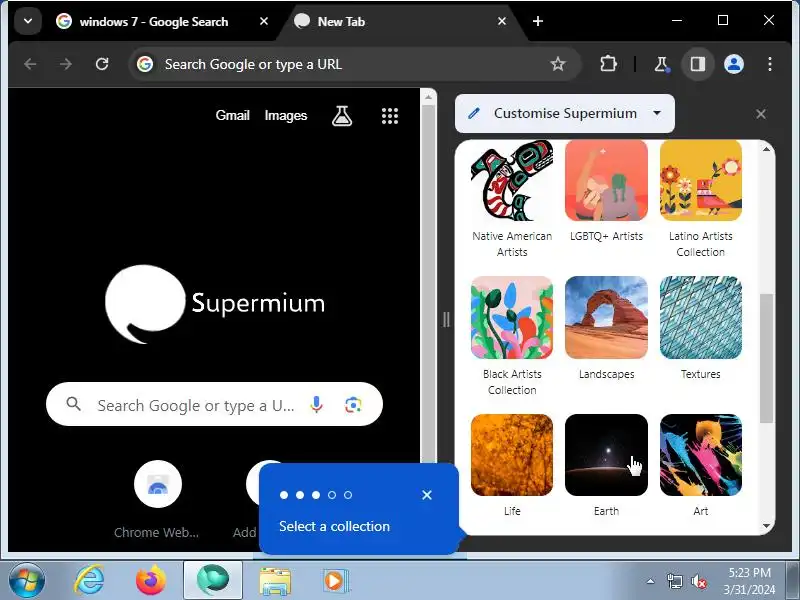Click the muted volume tray icon

coord(698,581)
